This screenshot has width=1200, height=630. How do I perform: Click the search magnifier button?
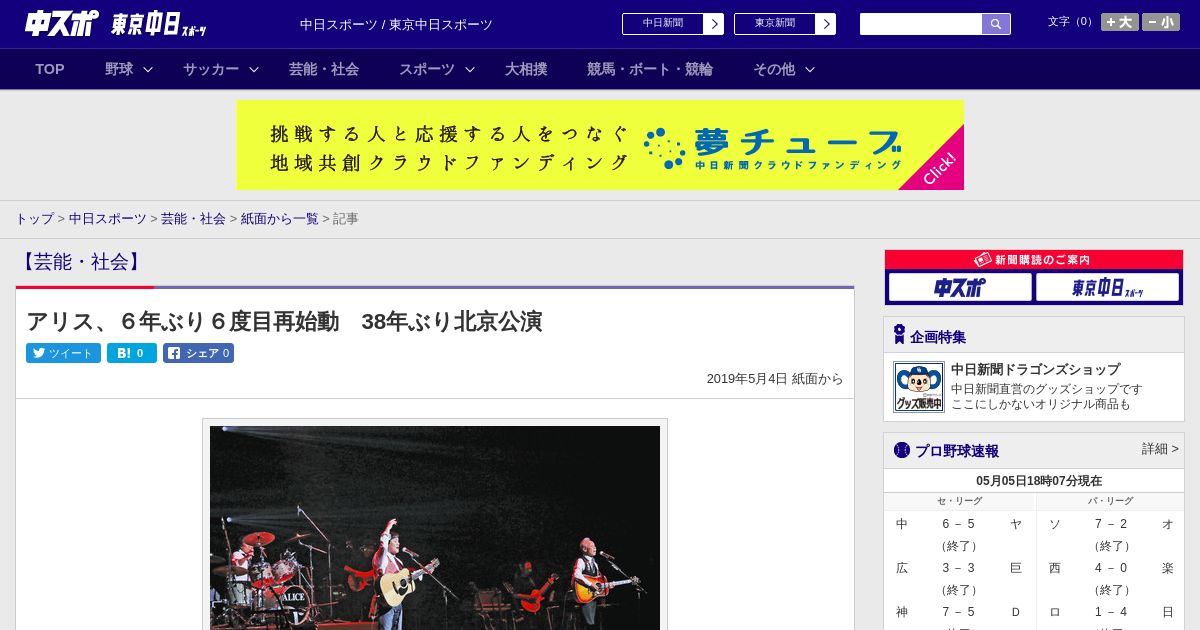[x=996, y=24]
